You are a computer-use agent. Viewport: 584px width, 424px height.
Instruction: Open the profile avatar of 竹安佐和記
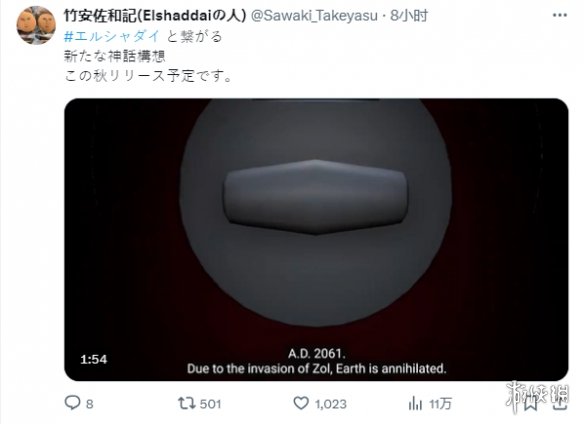click(x=36, y=25)
